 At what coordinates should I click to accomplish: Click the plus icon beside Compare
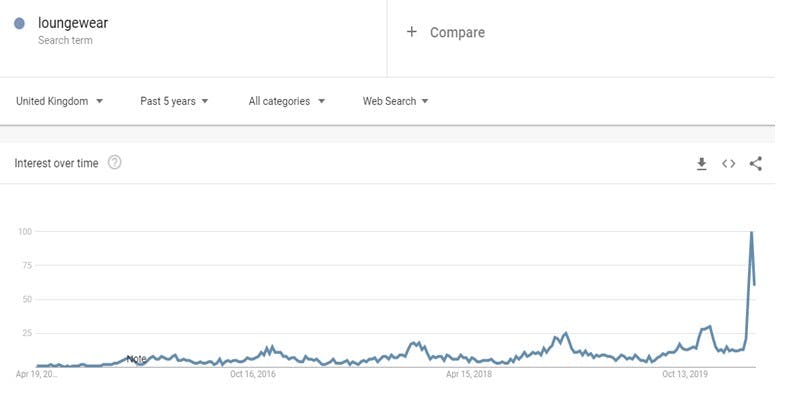[411, 32]
